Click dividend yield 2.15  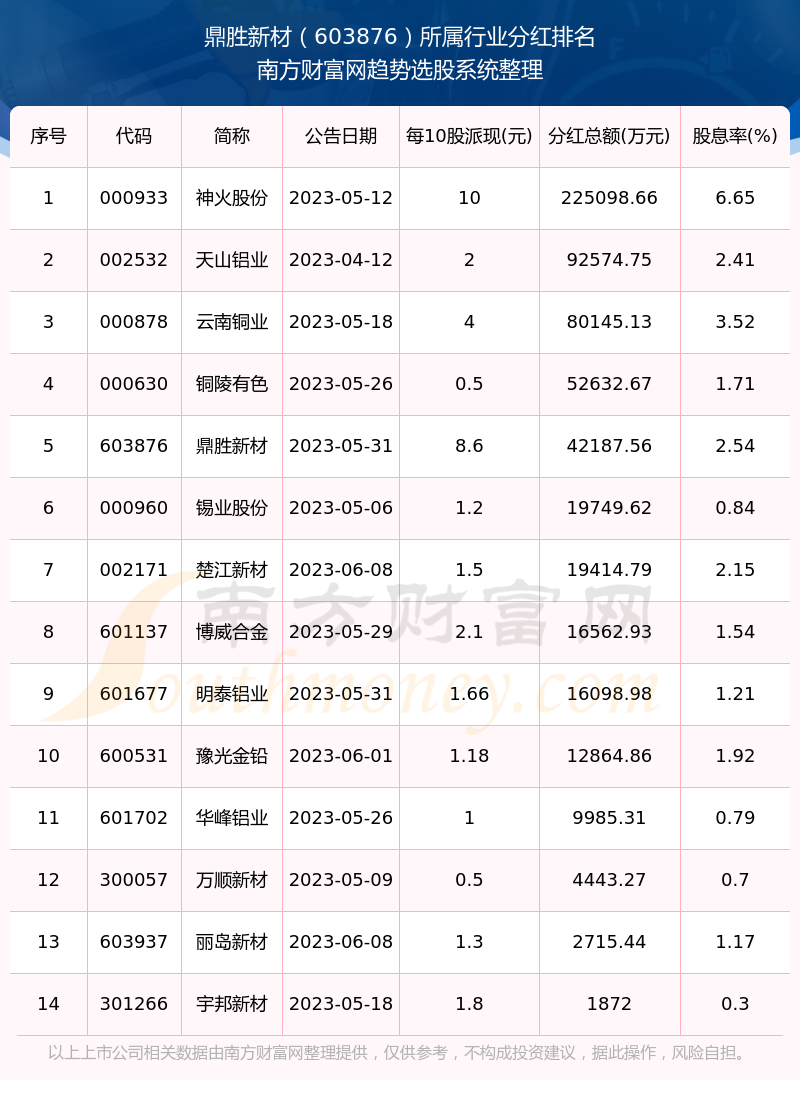[x=735, y=570]
